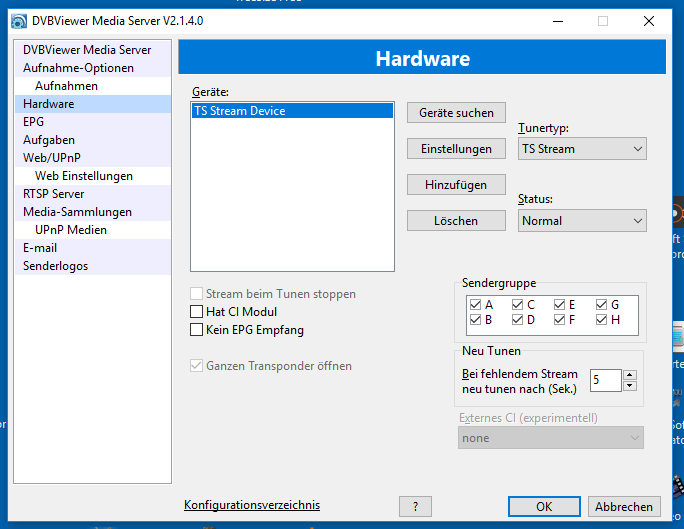Open the Konfigurationsverzeichnis link
This screenshot has height=529, width=684.
252,505
